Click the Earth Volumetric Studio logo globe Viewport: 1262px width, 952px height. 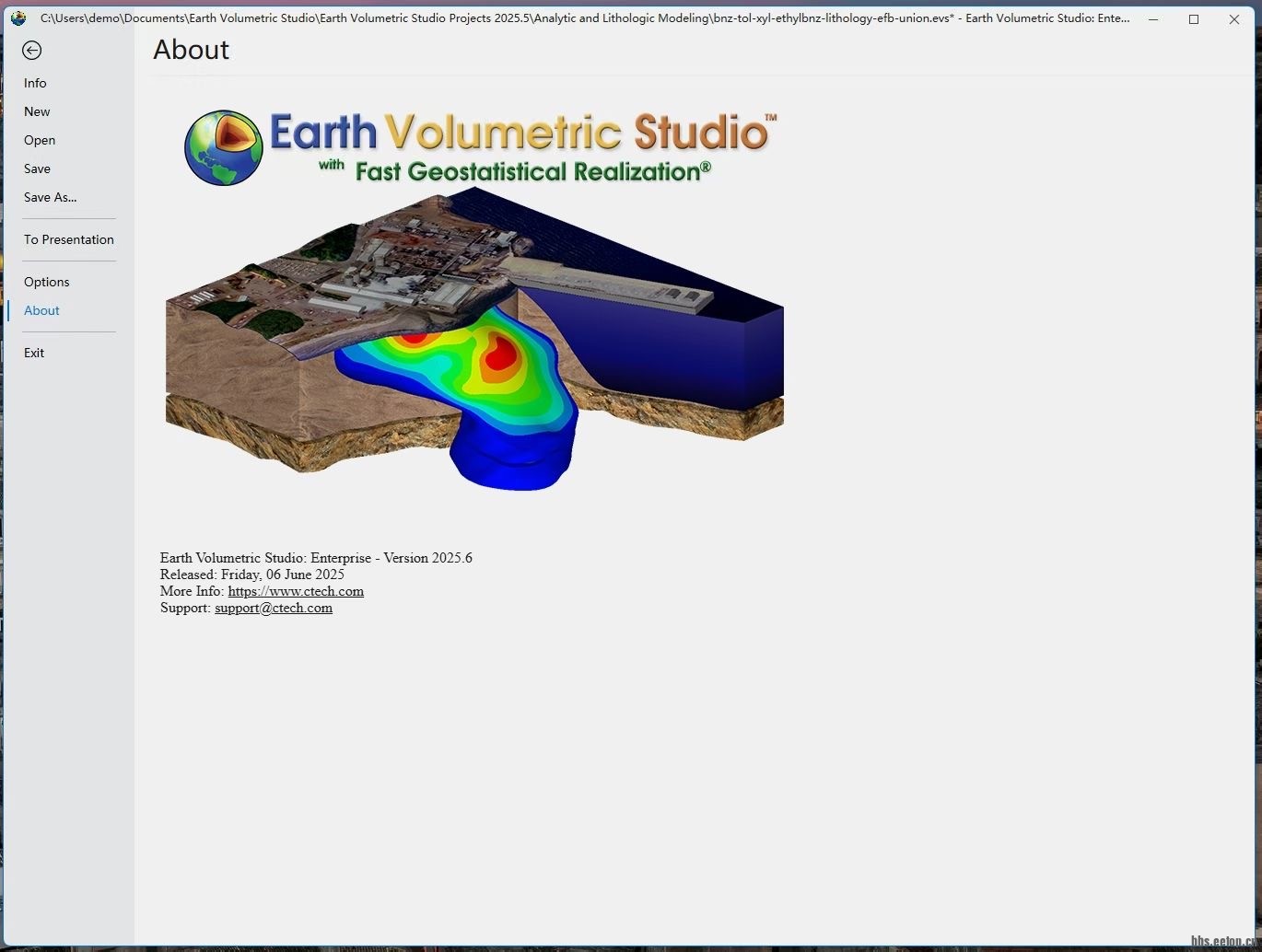pyautogui.click(x=224, y=147)
